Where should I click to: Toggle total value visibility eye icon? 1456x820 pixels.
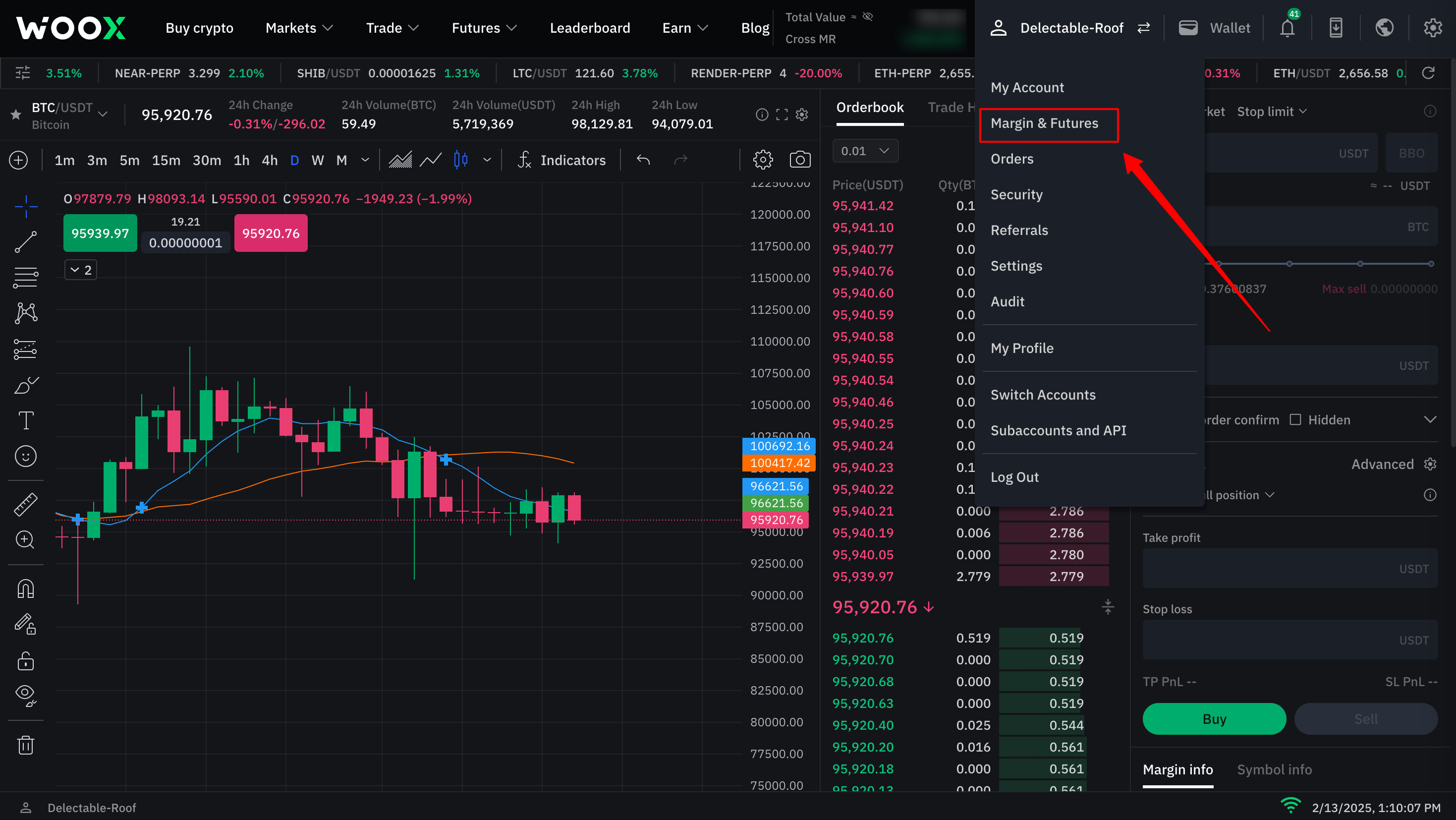(868, 16)
